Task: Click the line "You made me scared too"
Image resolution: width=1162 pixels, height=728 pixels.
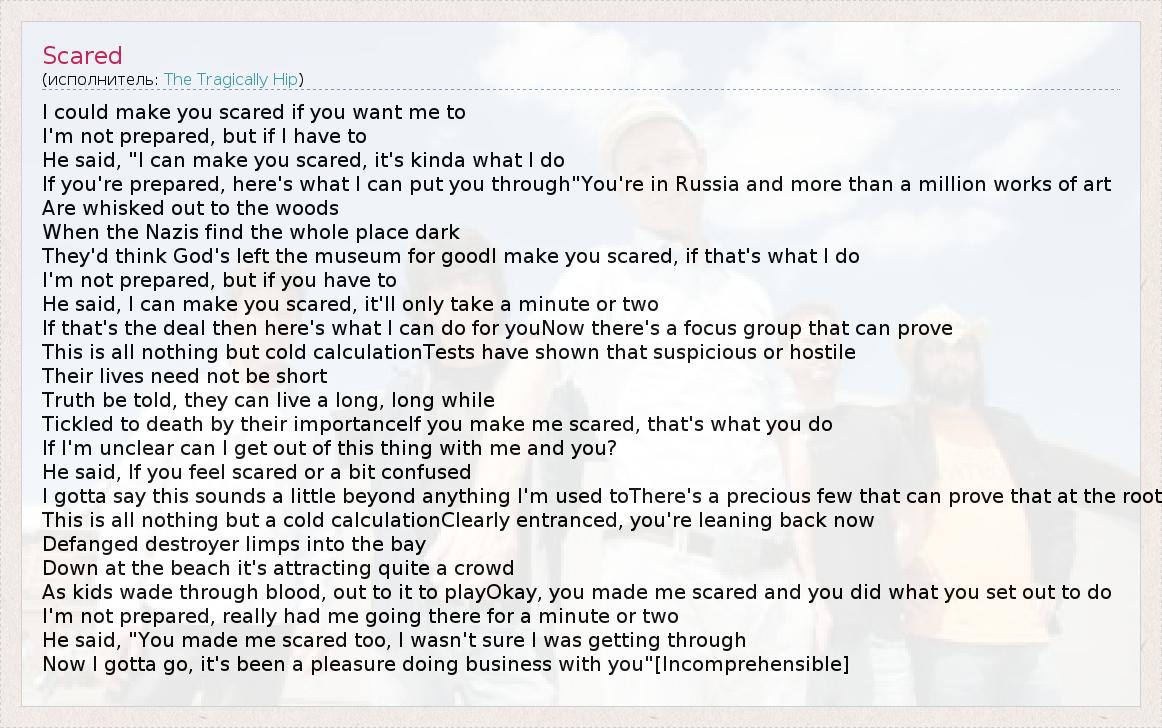Action: pos(394,640)
